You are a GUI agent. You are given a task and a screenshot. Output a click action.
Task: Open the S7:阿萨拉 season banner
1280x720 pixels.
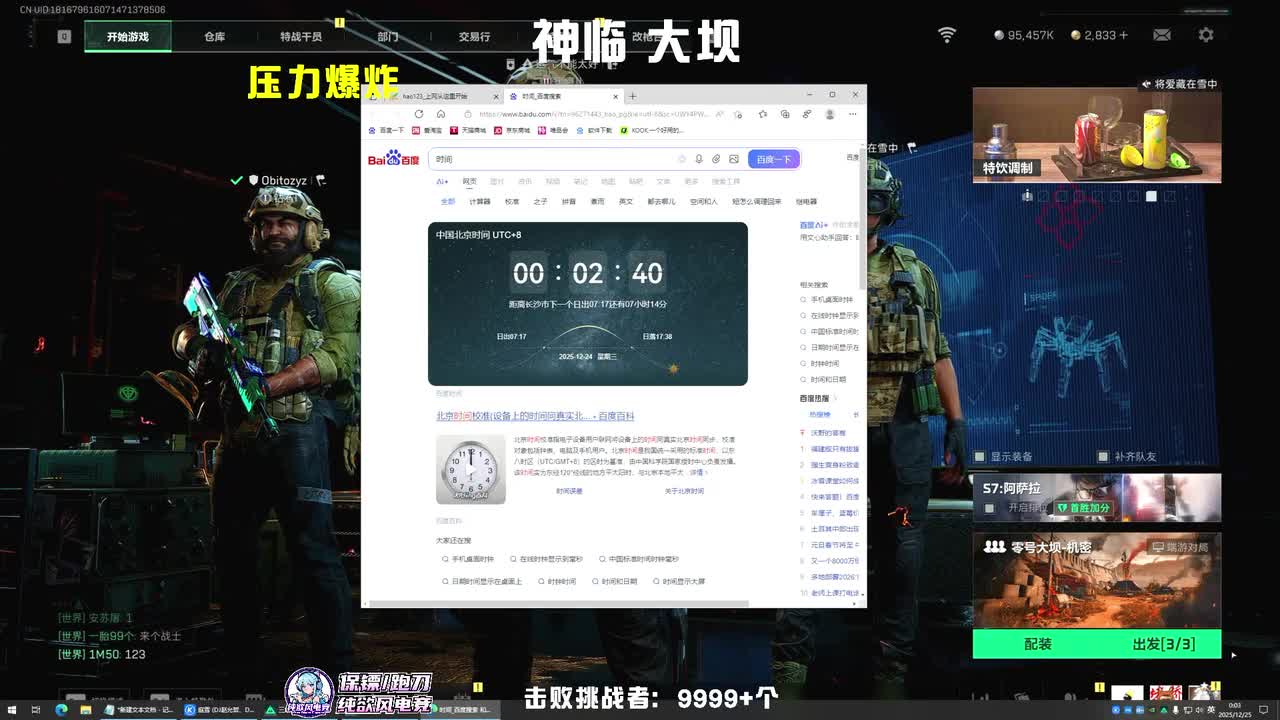pos(1097,498)
